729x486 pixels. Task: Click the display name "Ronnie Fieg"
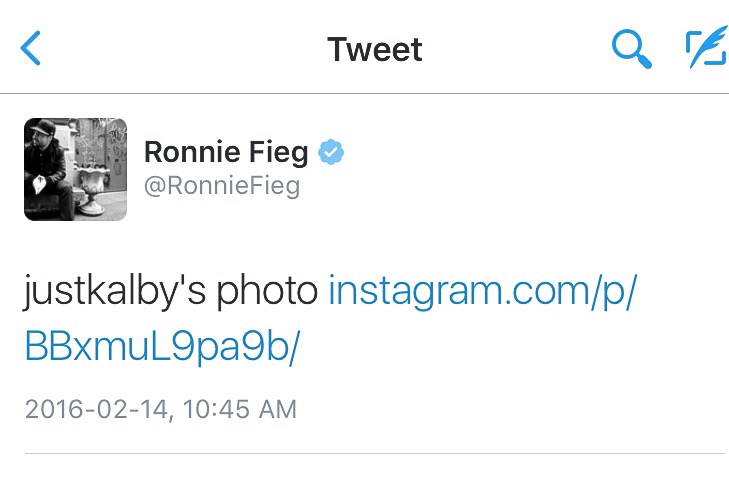pos(227,152)
